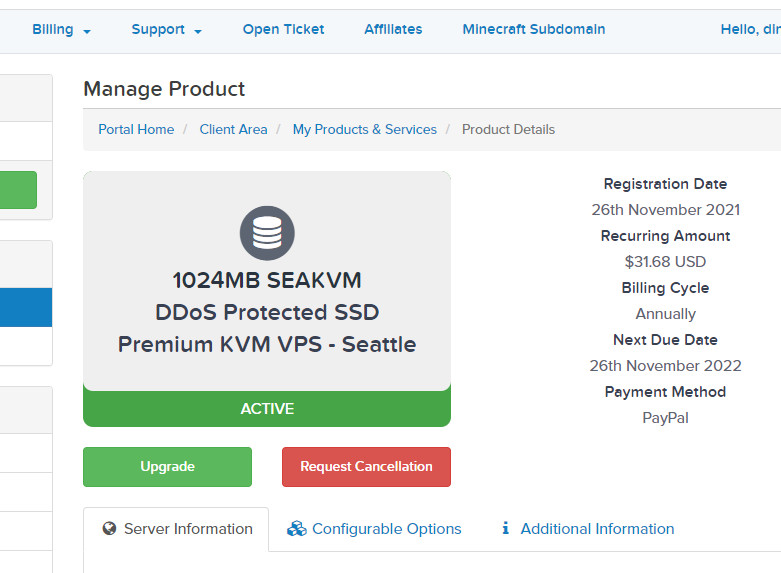Click the red Request Cancellation button
Screen dimensions: 781x573
[366, 467]
